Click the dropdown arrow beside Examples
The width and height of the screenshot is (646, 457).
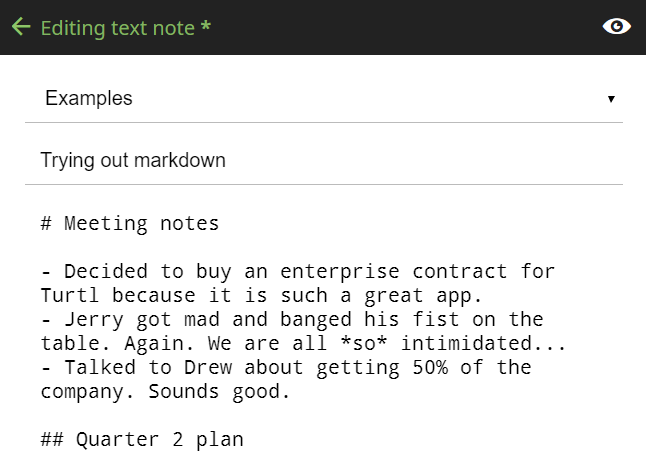point(611,99)
